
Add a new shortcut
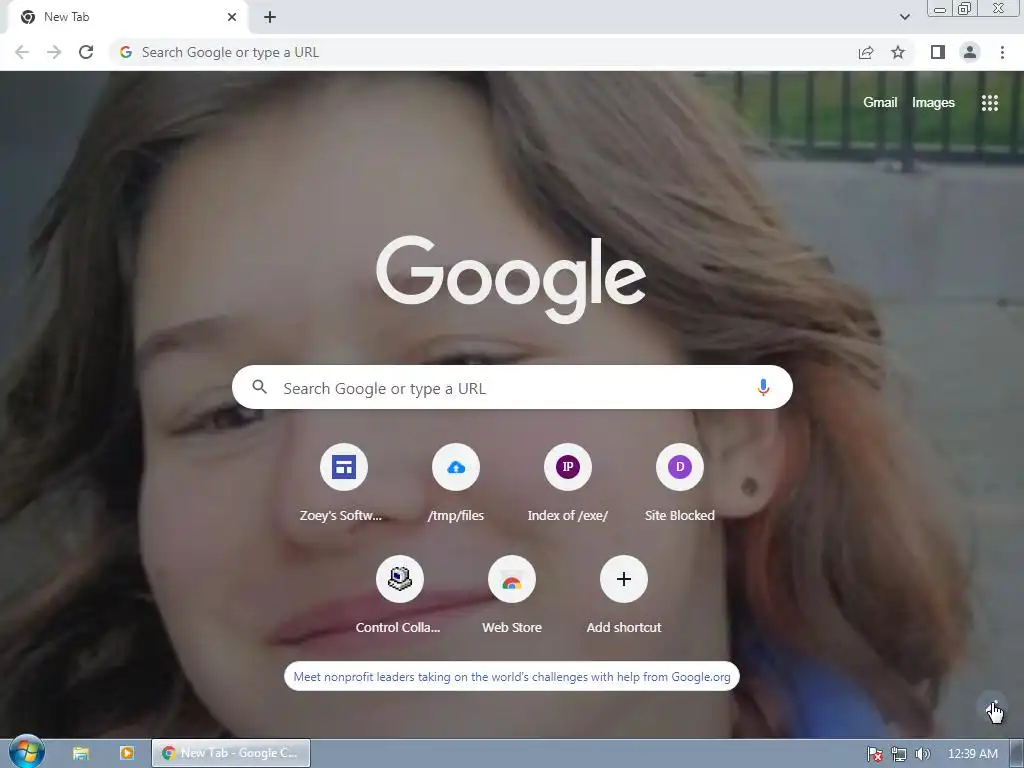[624, 594]
